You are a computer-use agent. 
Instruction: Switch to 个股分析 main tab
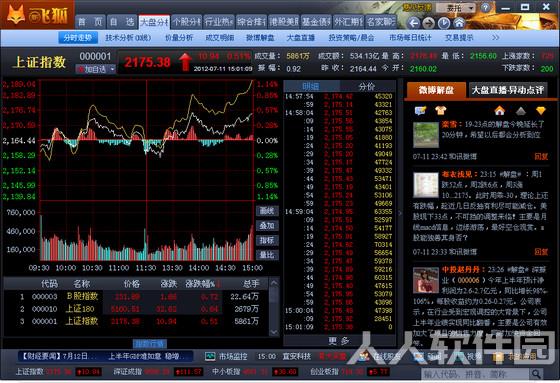(x=186, y=22)
